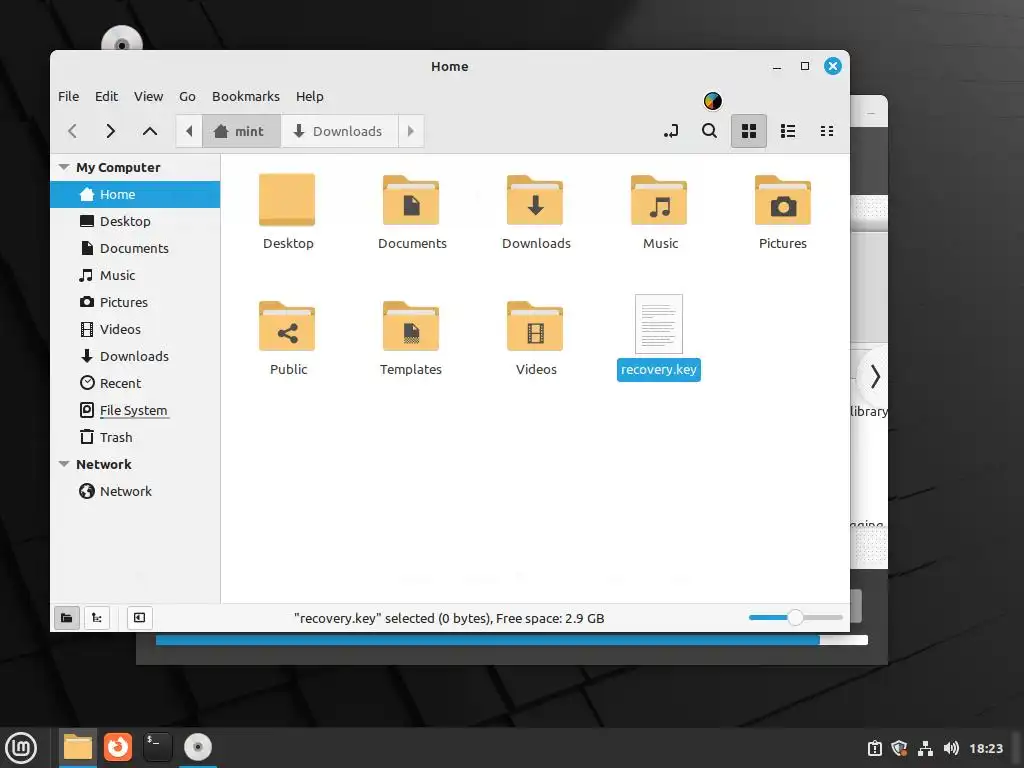Open the File menu

69,97
